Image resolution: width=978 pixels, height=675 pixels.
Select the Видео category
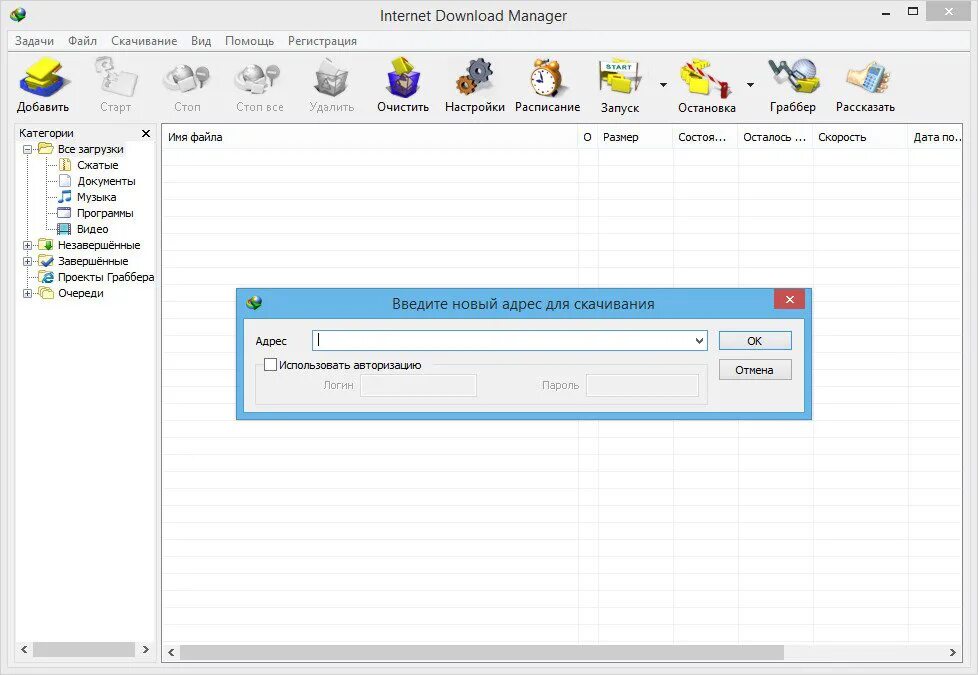click(92, 230)
